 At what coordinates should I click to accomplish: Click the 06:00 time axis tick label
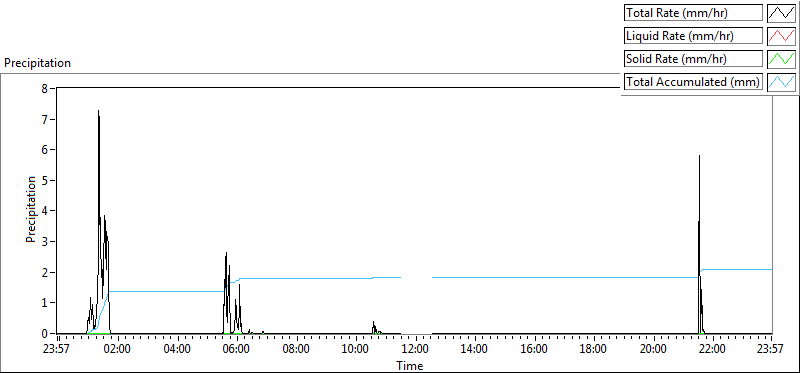point(237,350)
